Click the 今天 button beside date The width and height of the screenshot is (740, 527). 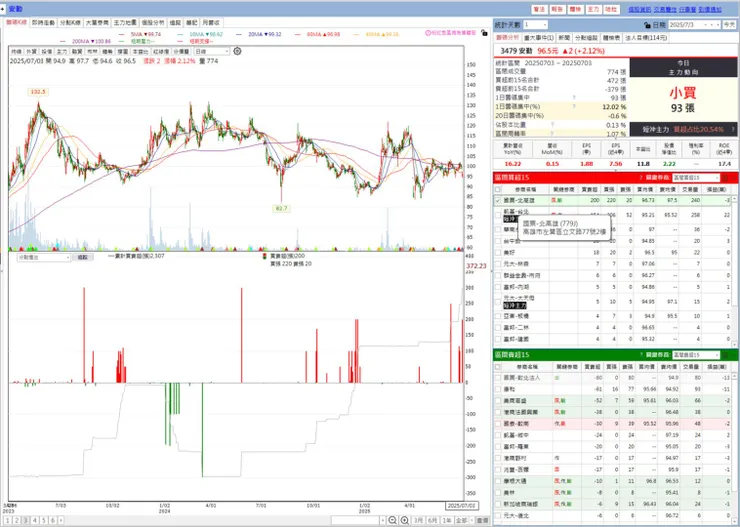tap(729, 25)
